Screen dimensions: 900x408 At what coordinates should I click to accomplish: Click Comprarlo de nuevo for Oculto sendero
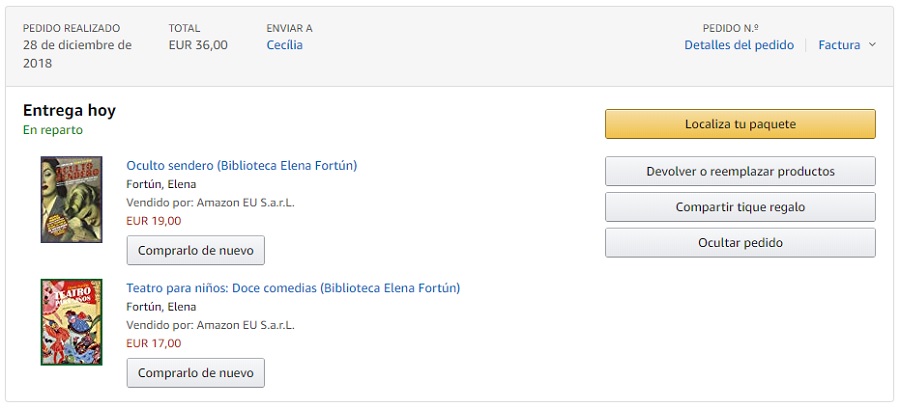pyautogui.click(x=196, y=250)
